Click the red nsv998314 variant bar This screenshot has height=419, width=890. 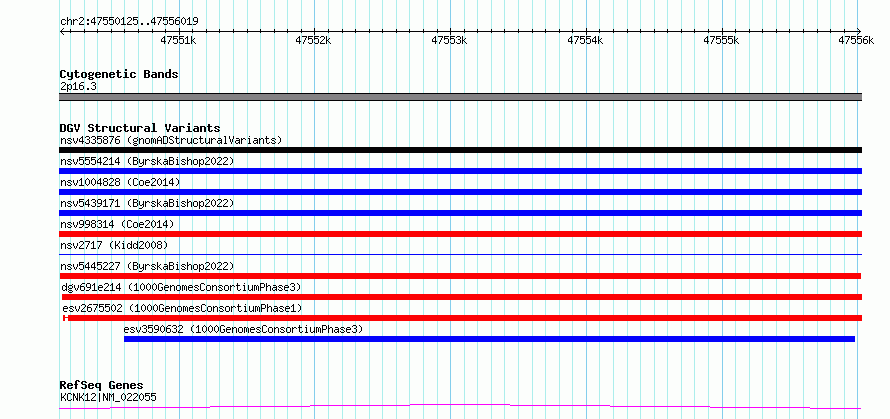point(460,234)
